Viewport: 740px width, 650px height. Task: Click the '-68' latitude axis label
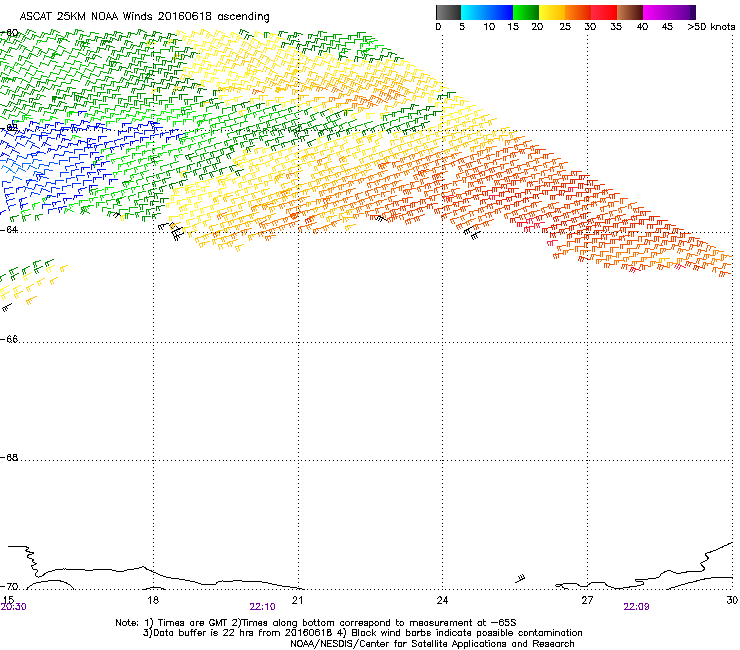pyautogui.click(x=9, y=457)
